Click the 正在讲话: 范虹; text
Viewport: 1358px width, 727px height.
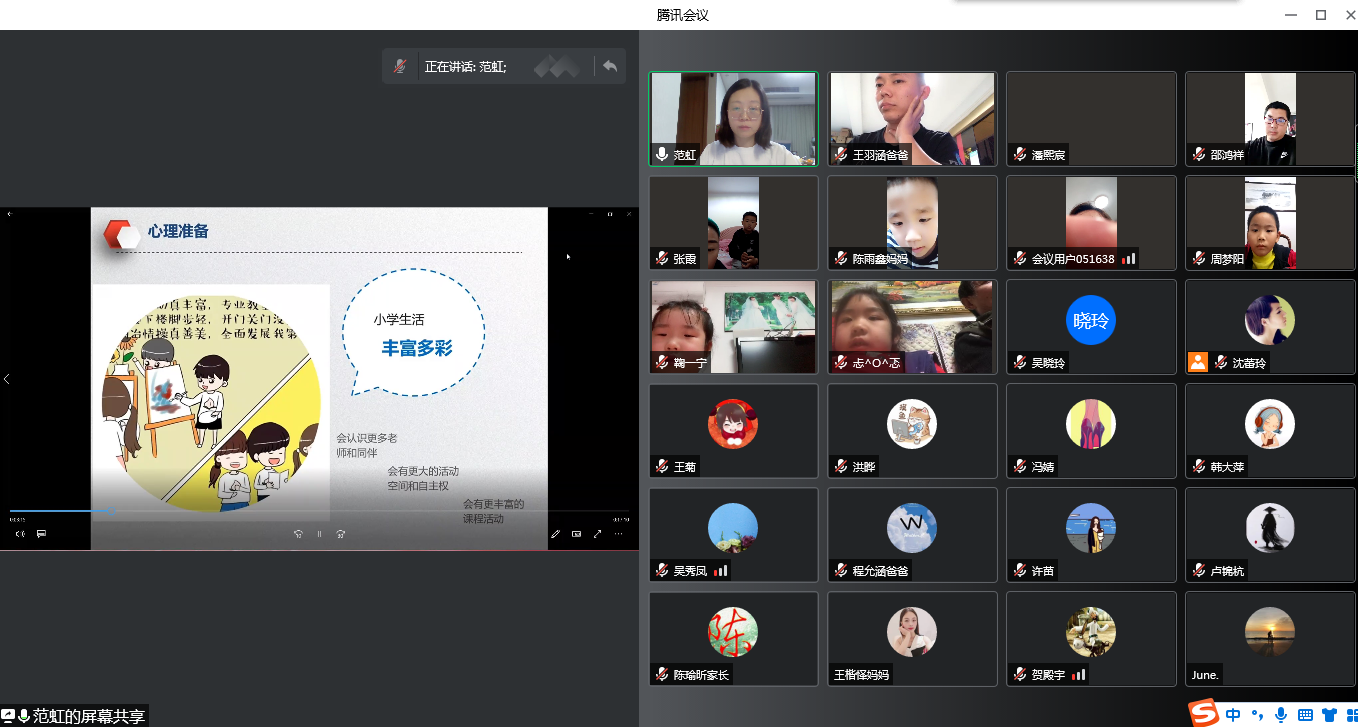466,67
